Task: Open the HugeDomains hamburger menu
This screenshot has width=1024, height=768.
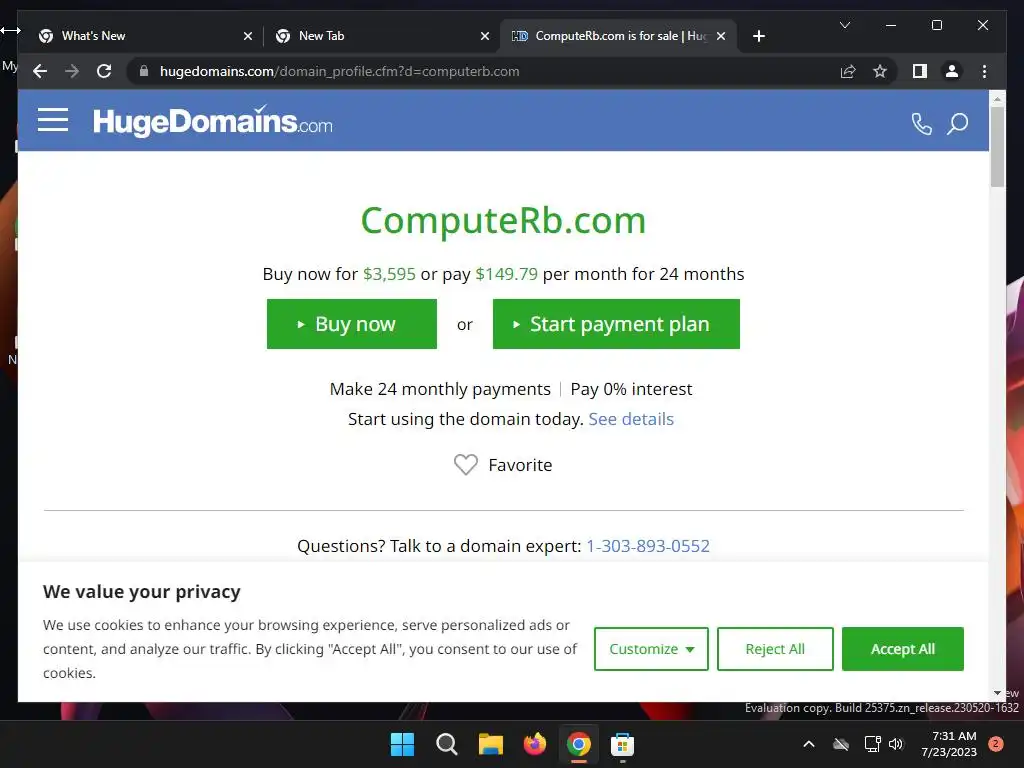Action: [53, 120]
